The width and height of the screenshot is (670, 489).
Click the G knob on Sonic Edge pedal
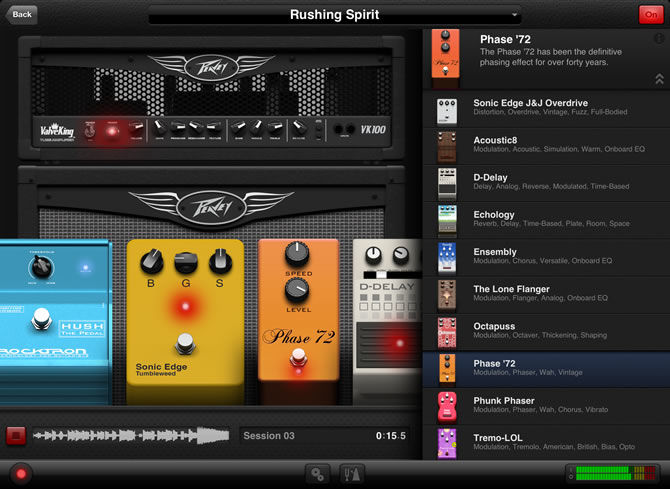185,262
